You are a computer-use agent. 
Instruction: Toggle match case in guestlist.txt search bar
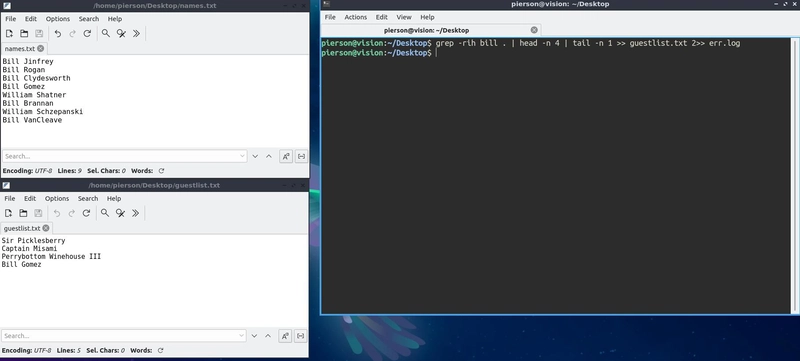point(285,336)
